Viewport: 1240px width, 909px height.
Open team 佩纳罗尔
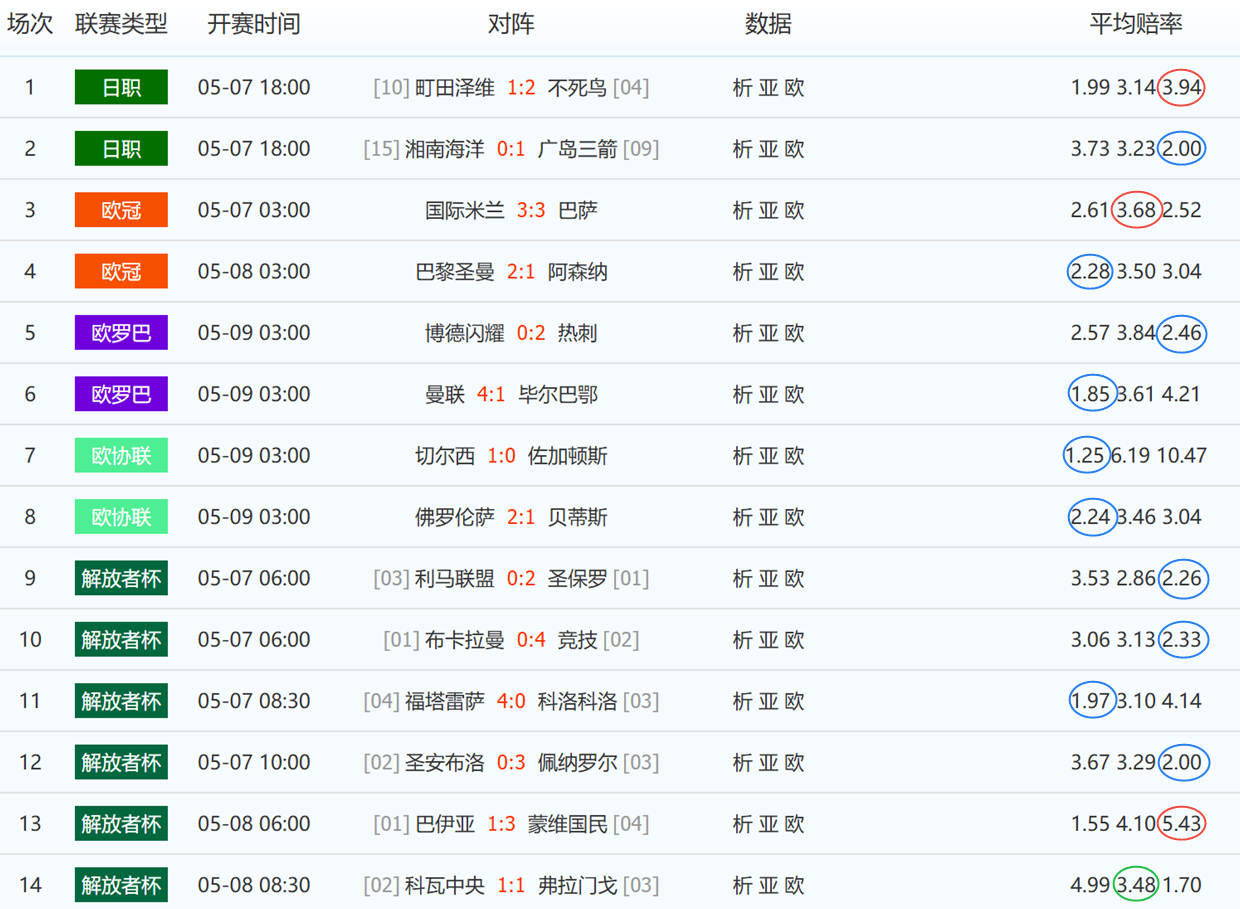pos(578,763)
